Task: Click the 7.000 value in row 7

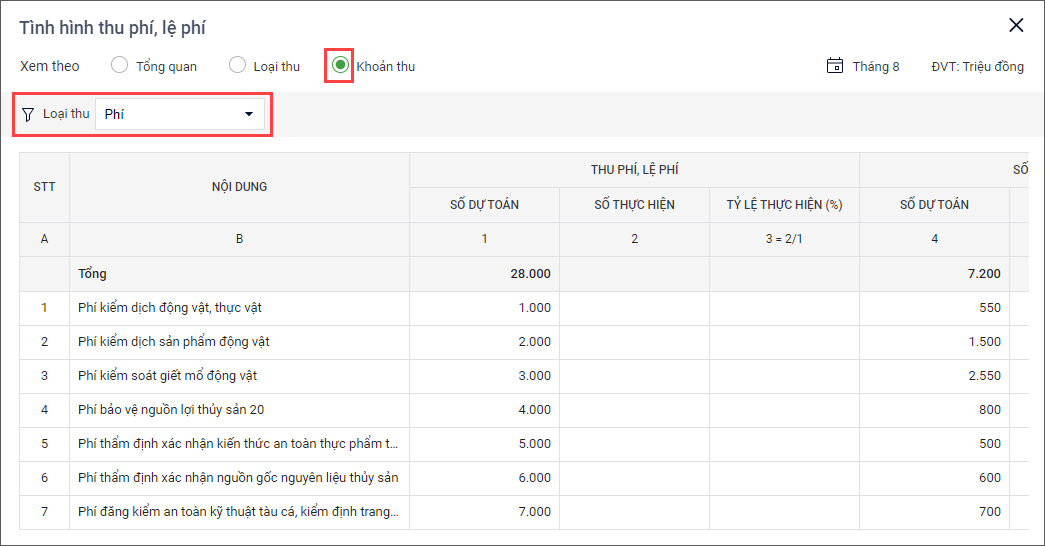Action: coord(534,512)
